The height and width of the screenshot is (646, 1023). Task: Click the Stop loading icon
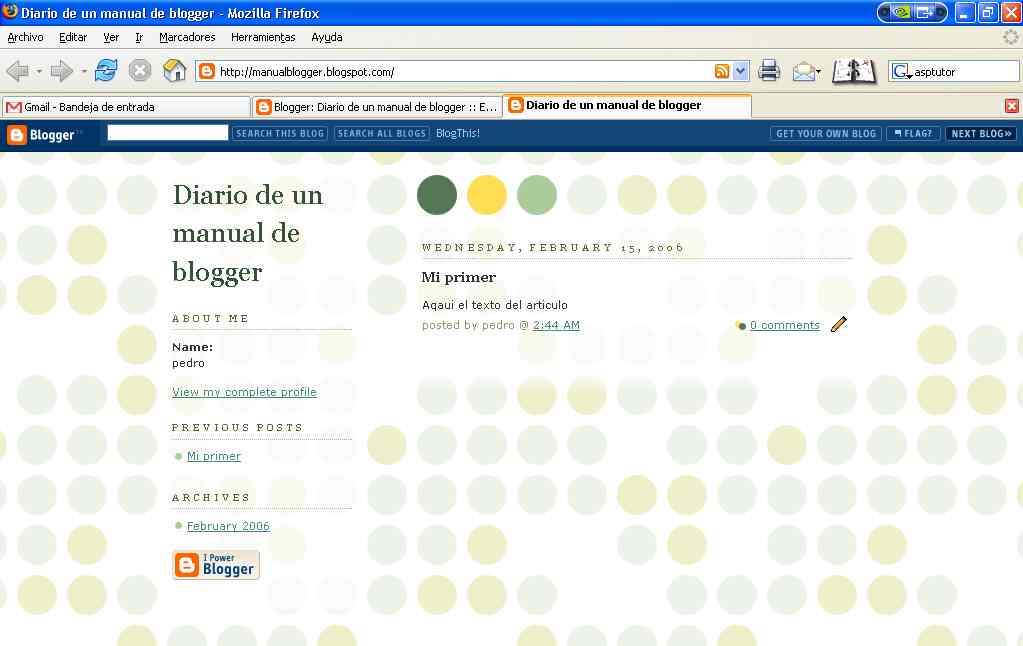(140, 71)
